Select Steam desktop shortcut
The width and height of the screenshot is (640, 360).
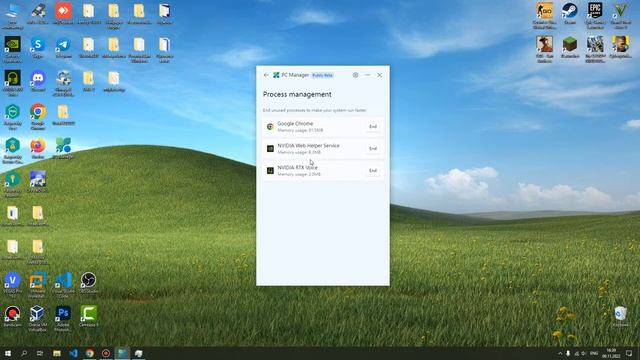(570, 13)
